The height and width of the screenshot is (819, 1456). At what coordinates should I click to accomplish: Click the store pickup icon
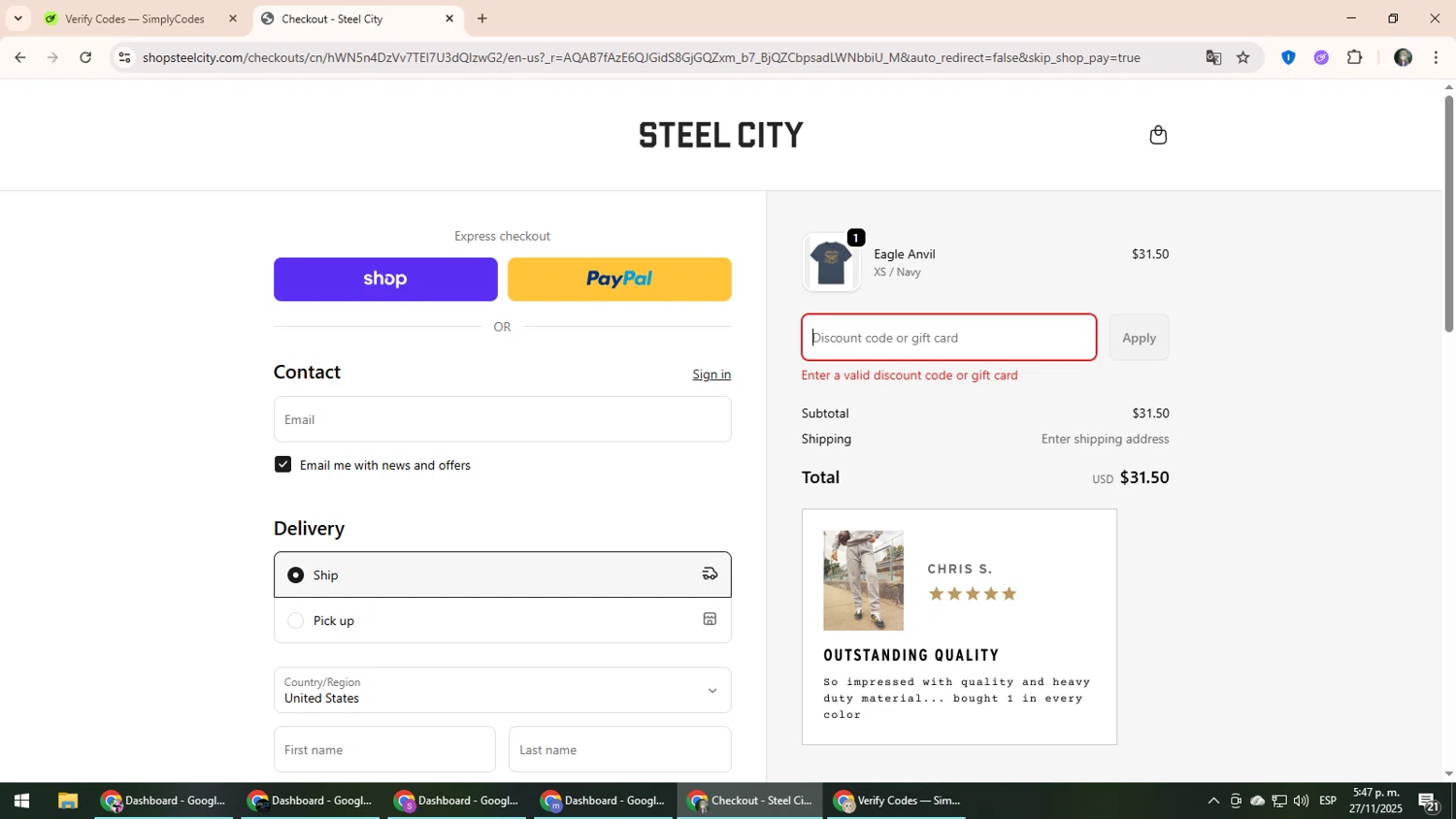710,619
